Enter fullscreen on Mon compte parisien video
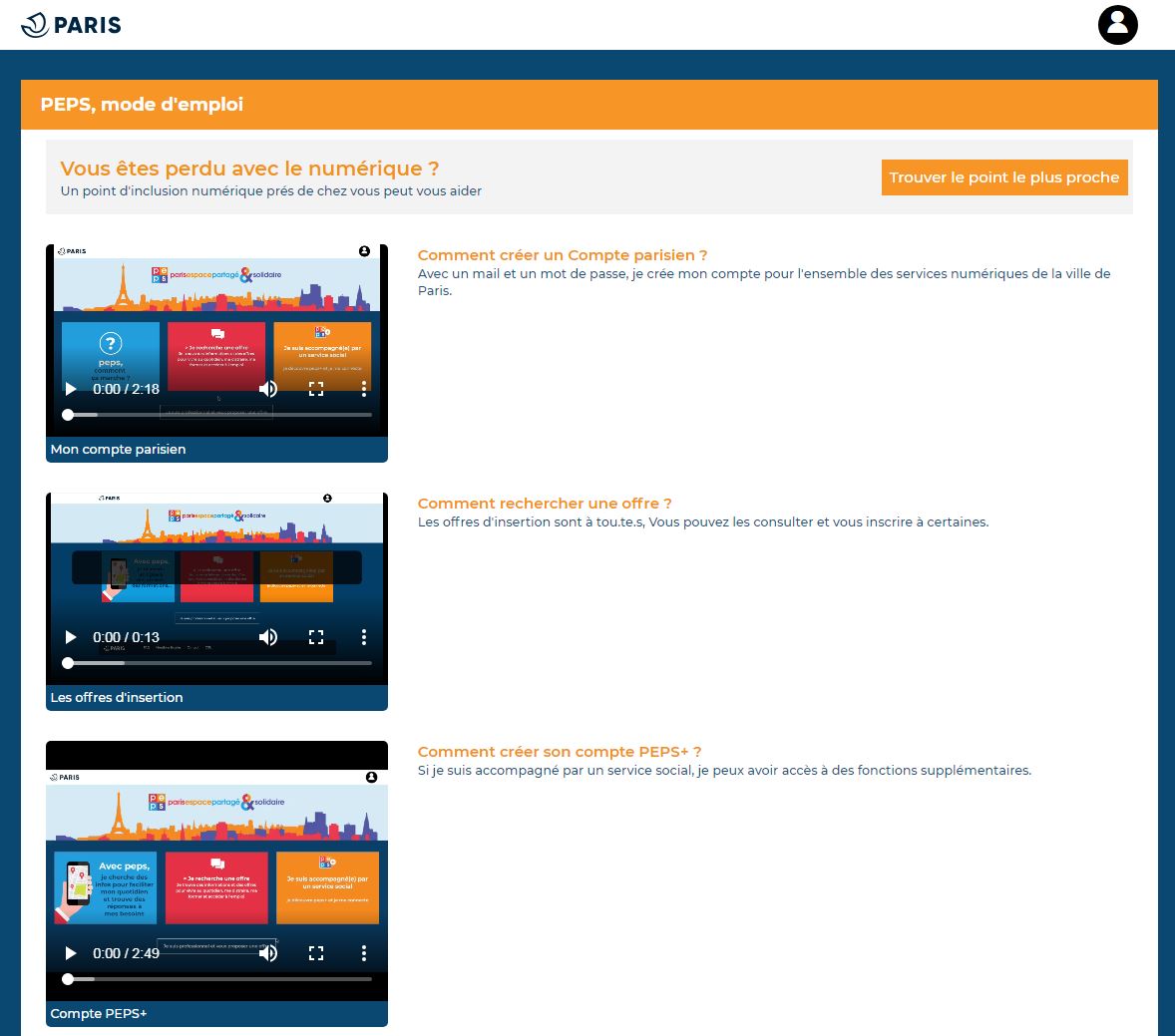1175x1036 pixels. point(316,389)
